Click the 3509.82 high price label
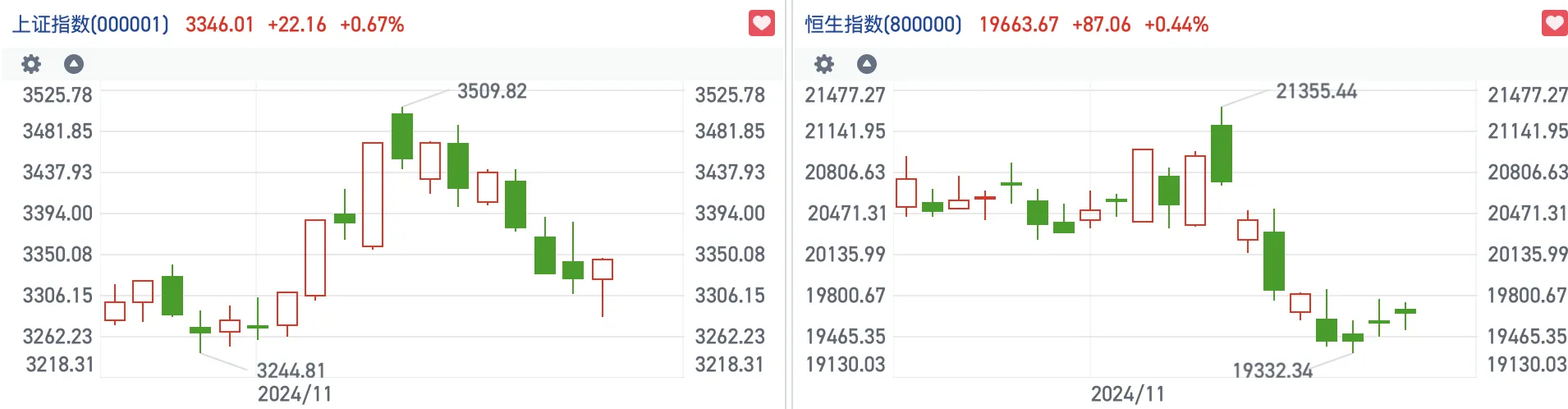 pyautogui.click(x=492, y=91)
